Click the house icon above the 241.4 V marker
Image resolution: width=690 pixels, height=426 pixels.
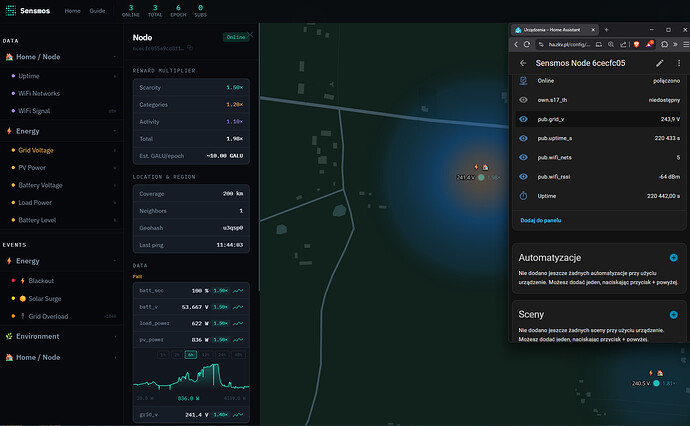(x=485, y=167)
